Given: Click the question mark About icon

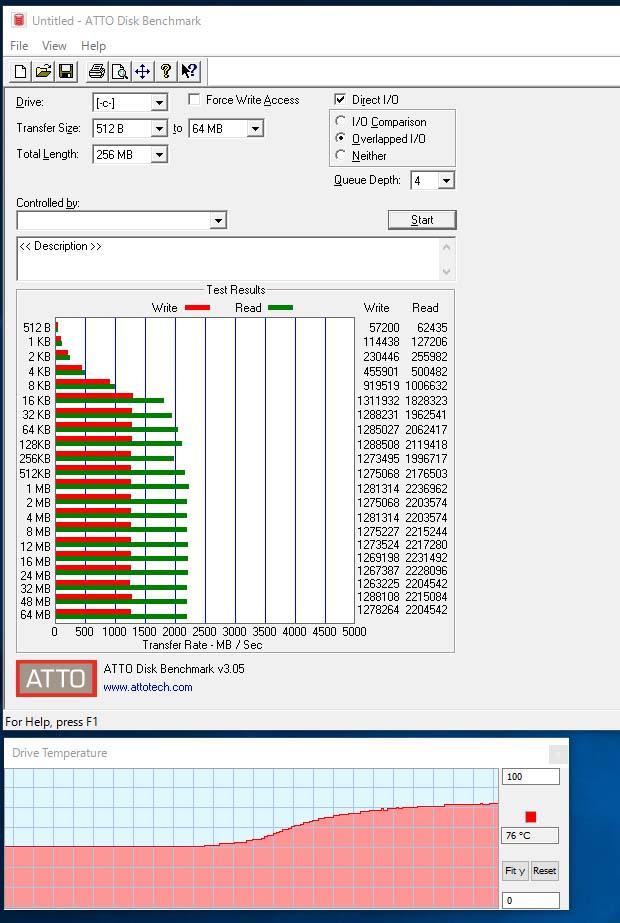Looking at the screenshot, I should [x=165, y=72].
